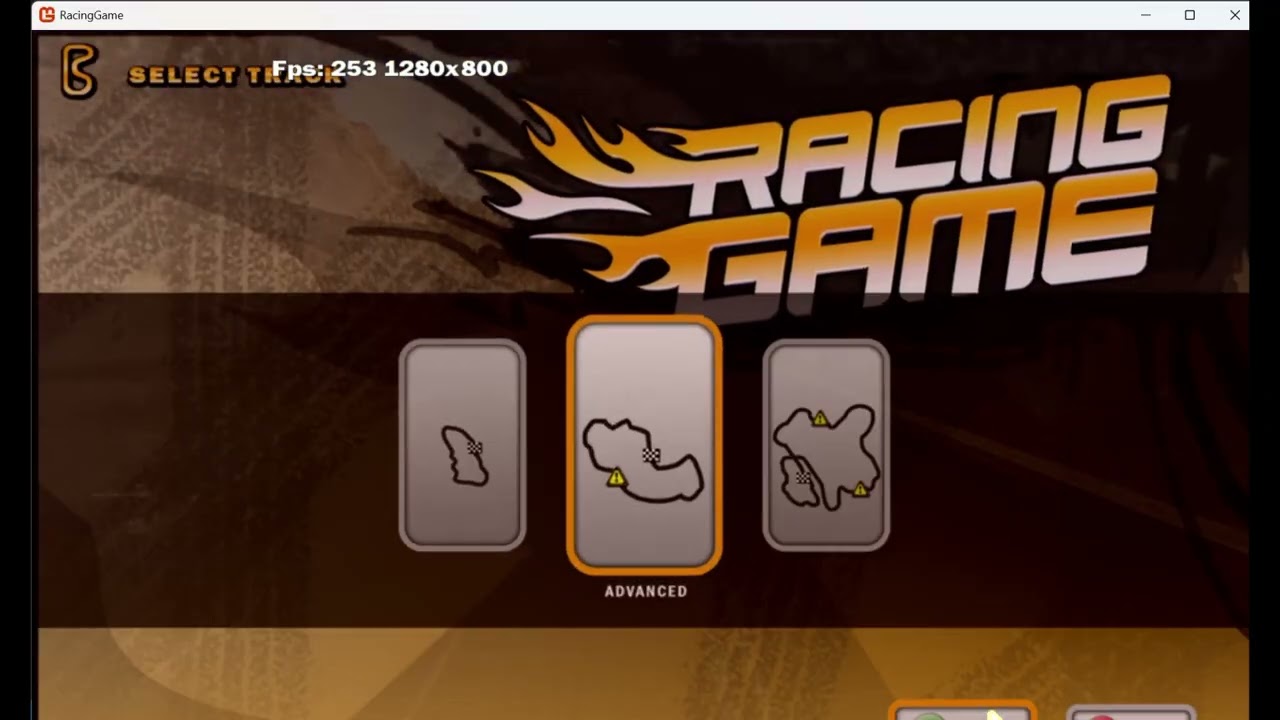
Task: Click the RacingGame app icon in the title bar
Action: pos(46,15)
